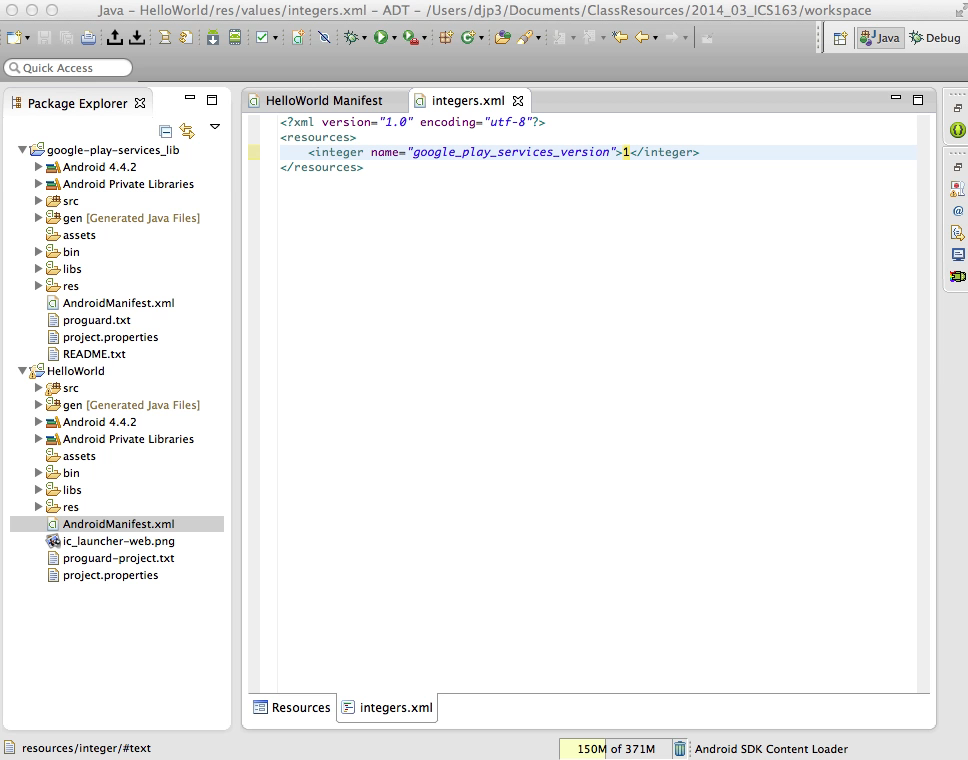968x760 pixels.
Task: Click the Quick Access search field
Action: click(x=68, y=68)
